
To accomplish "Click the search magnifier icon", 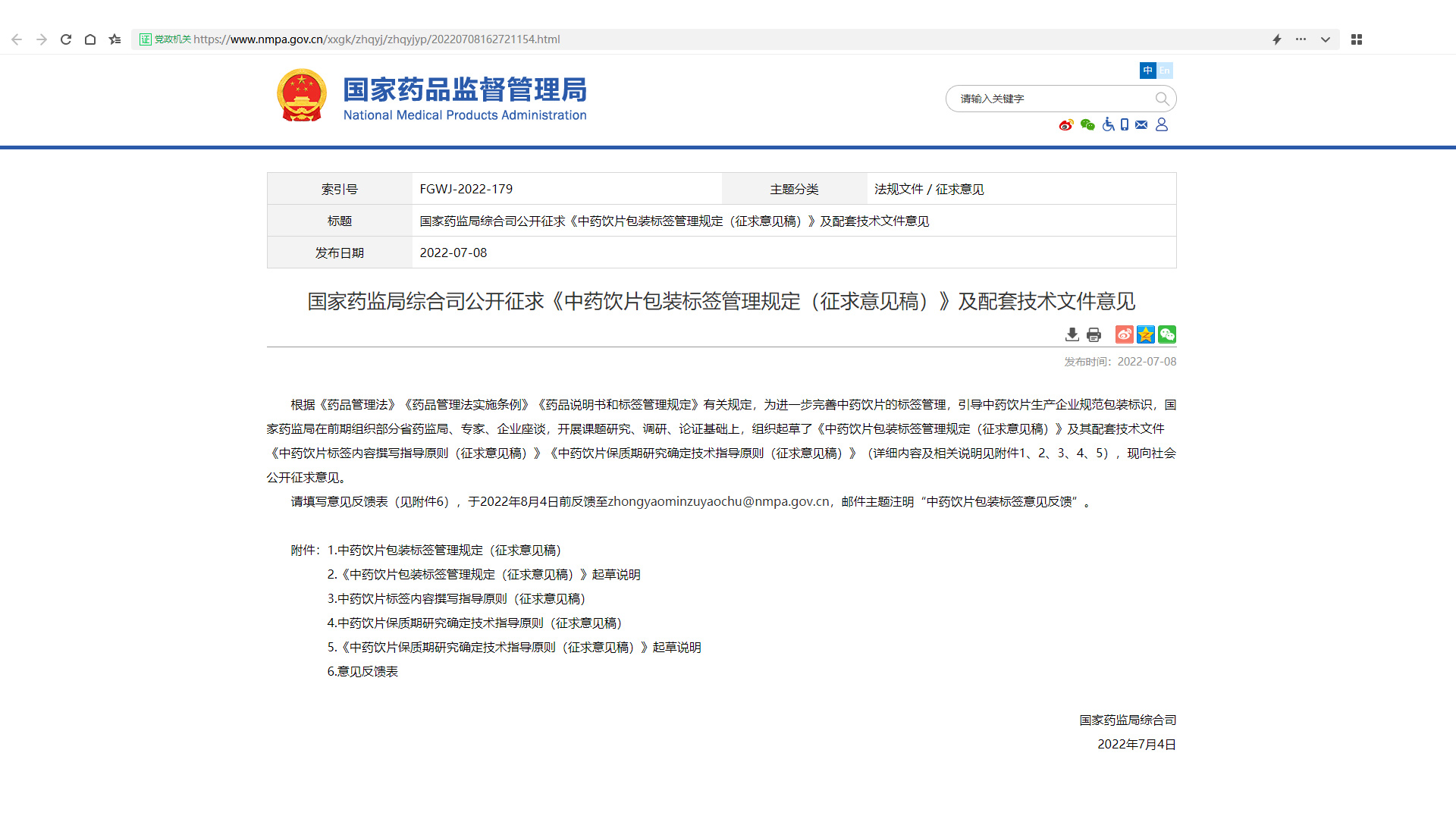I will (x=1162, y=99).
